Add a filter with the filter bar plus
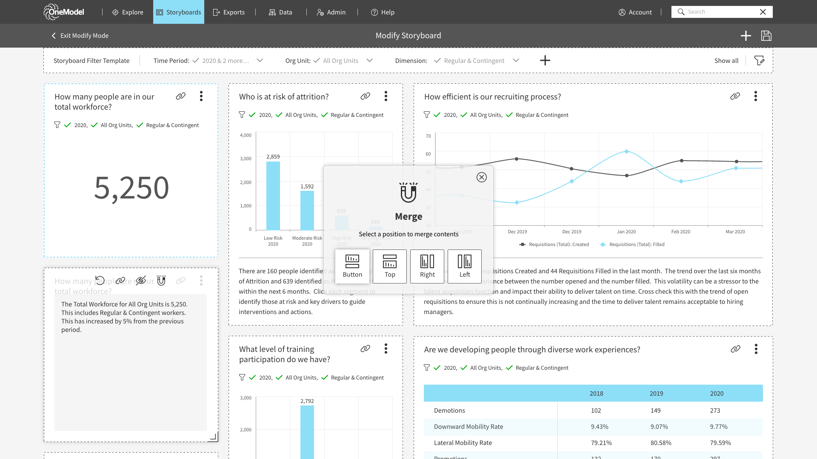This screenshot has height=459, width=817. [x=545, y=60]
